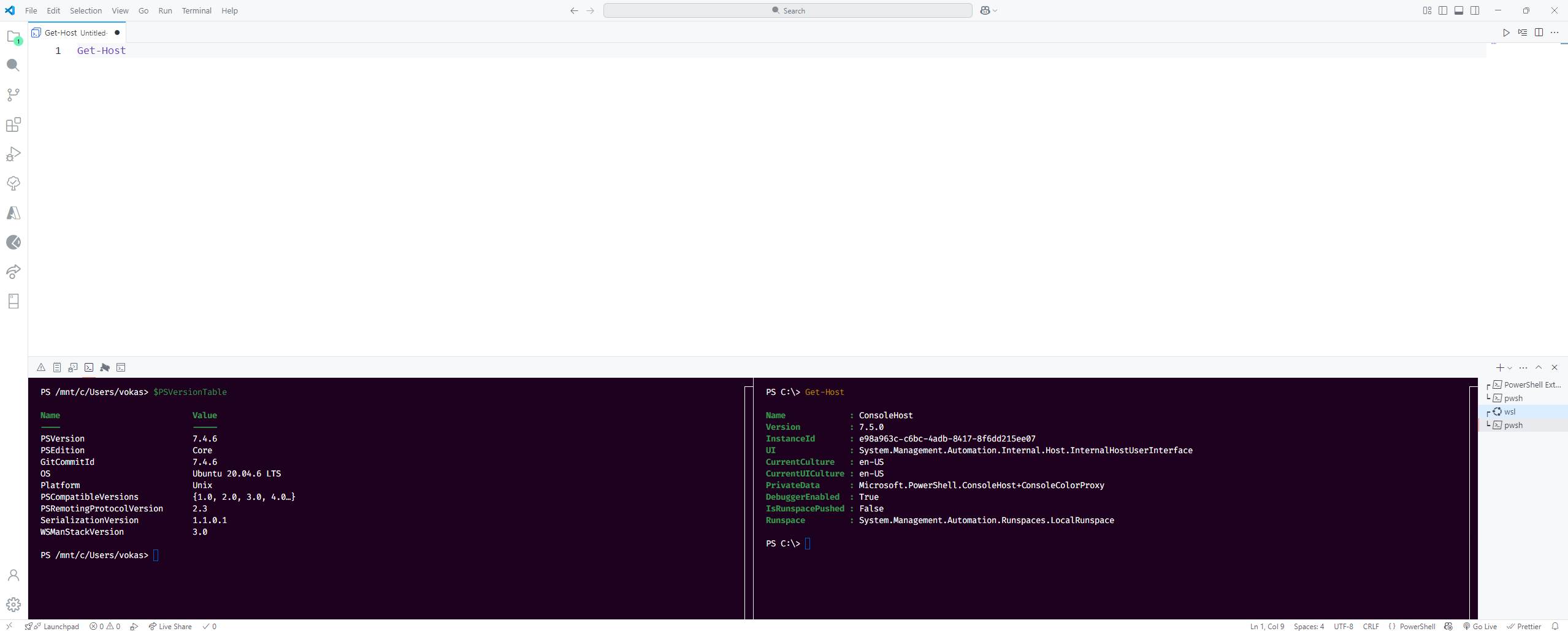Open the Edit menu
The height and width of the screenshot is (631, 1568).
click(53, 10)
